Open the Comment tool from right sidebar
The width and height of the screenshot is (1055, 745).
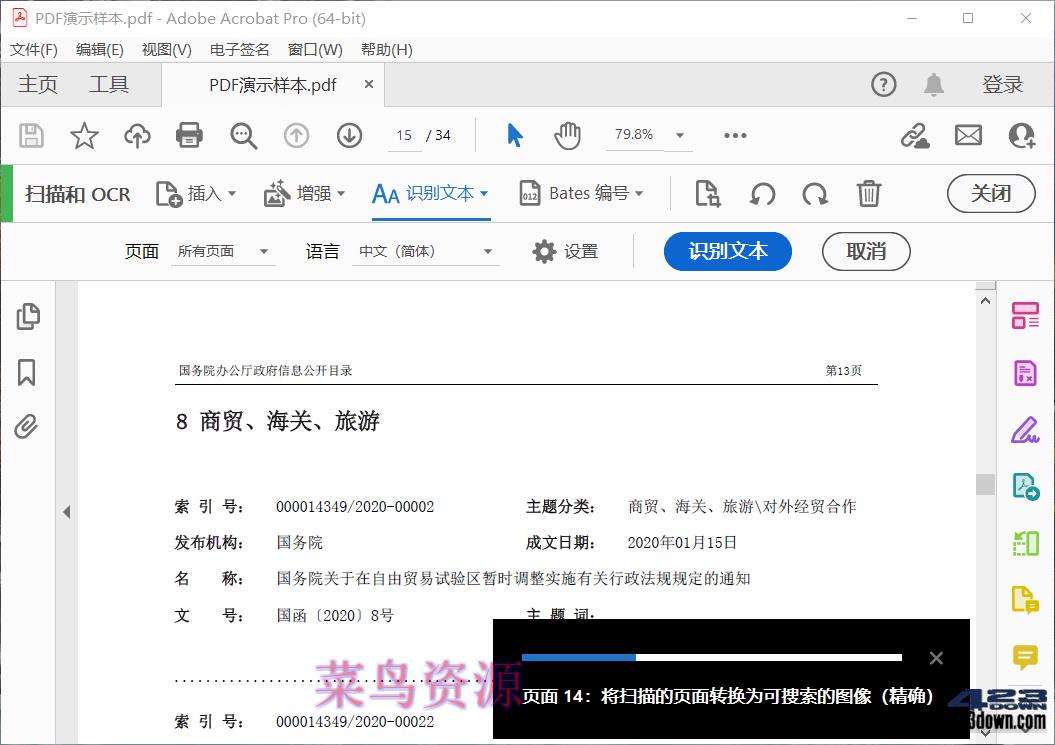(1024, 658)
